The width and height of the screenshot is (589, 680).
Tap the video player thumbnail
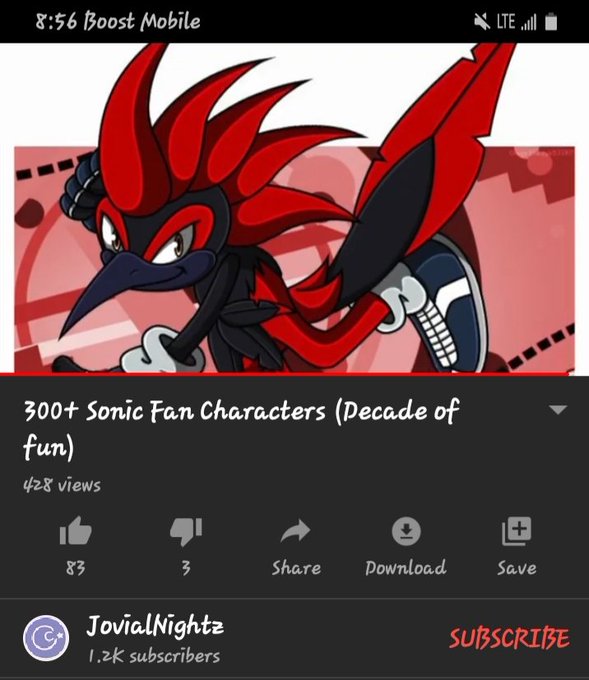(294, 208)
